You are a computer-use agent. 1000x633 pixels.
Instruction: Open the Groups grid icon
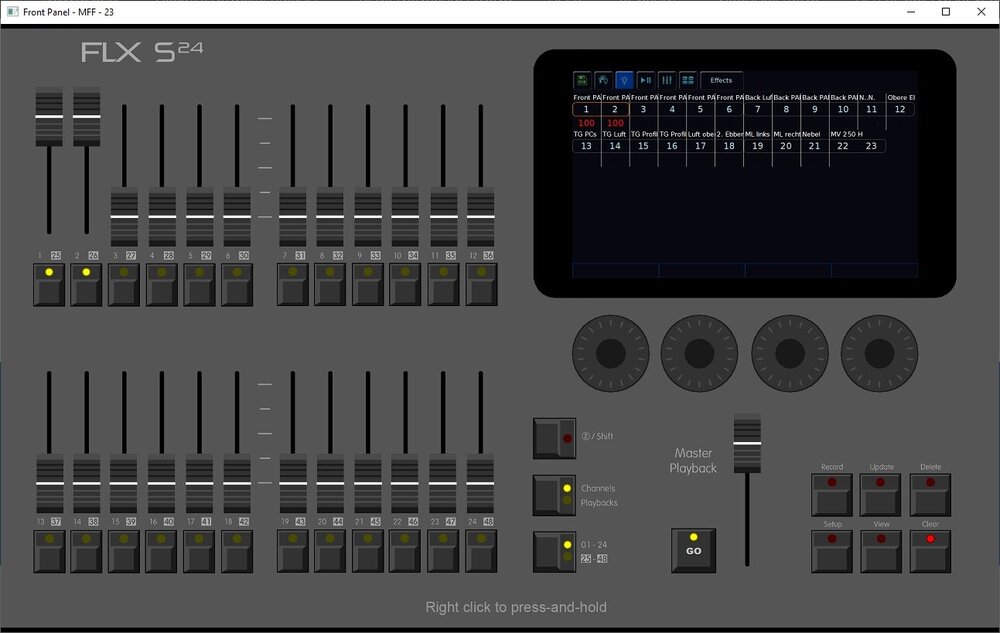pyautogui.click(x=688, y=80)
